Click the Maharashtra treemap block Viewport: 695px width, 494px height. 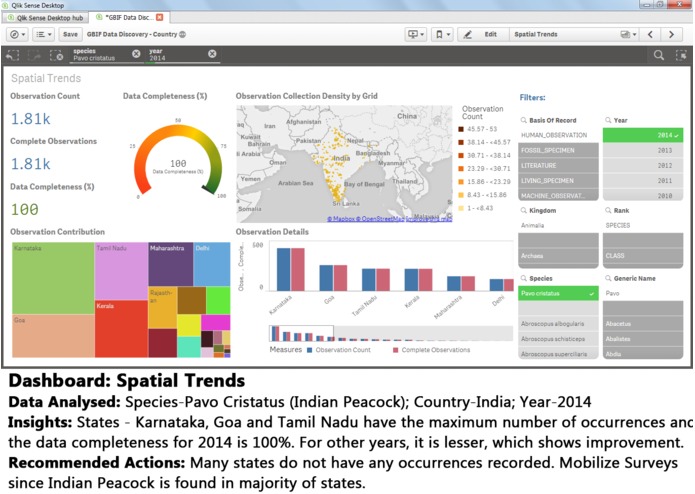point(171,264)
